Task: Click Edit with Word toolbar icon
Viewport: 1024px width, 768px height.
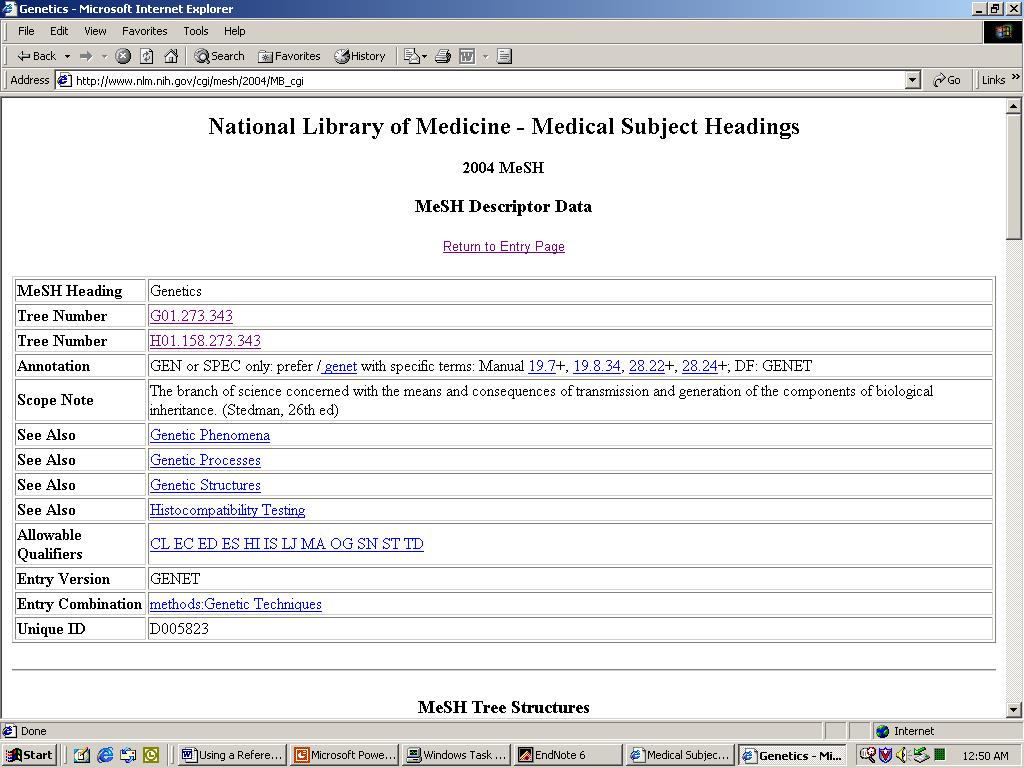Action: (x=467, y=56)
